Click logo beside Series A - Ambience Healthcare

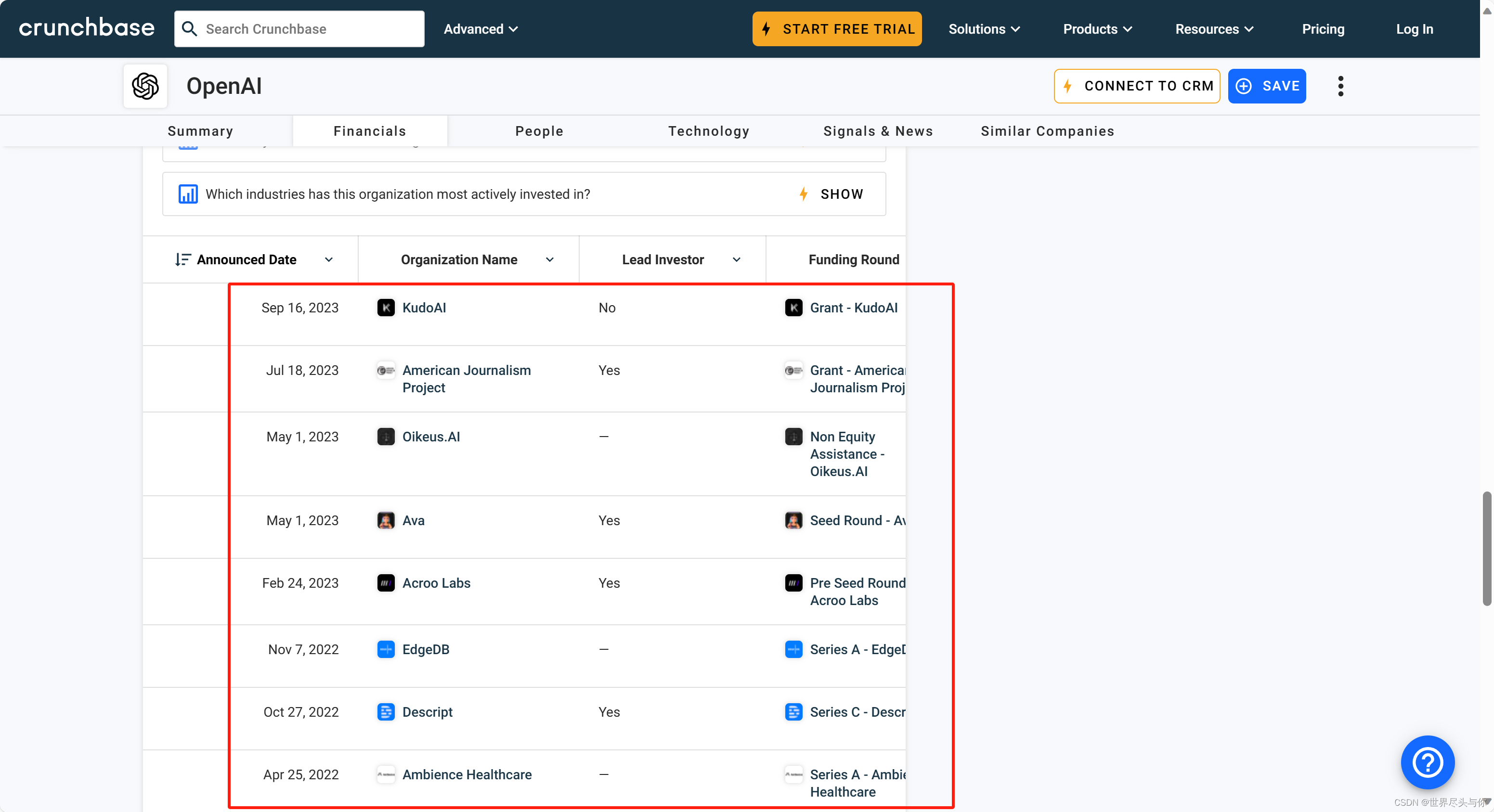tap(793, 774)
